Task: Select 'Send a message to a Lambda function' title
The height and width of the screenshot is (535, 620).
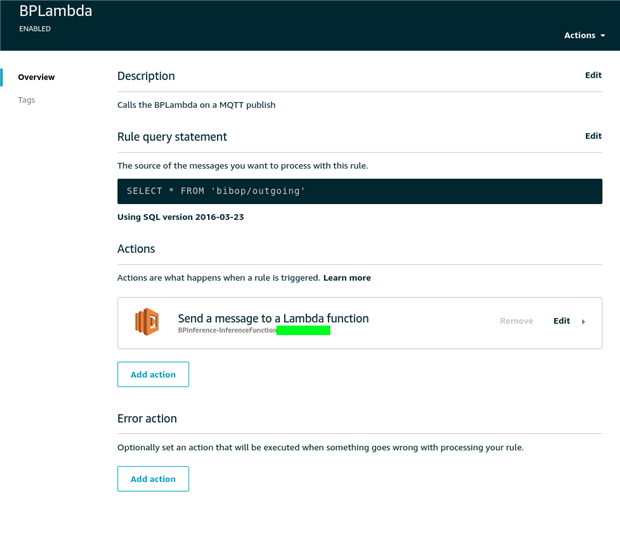Action: (x=273, y=318)
